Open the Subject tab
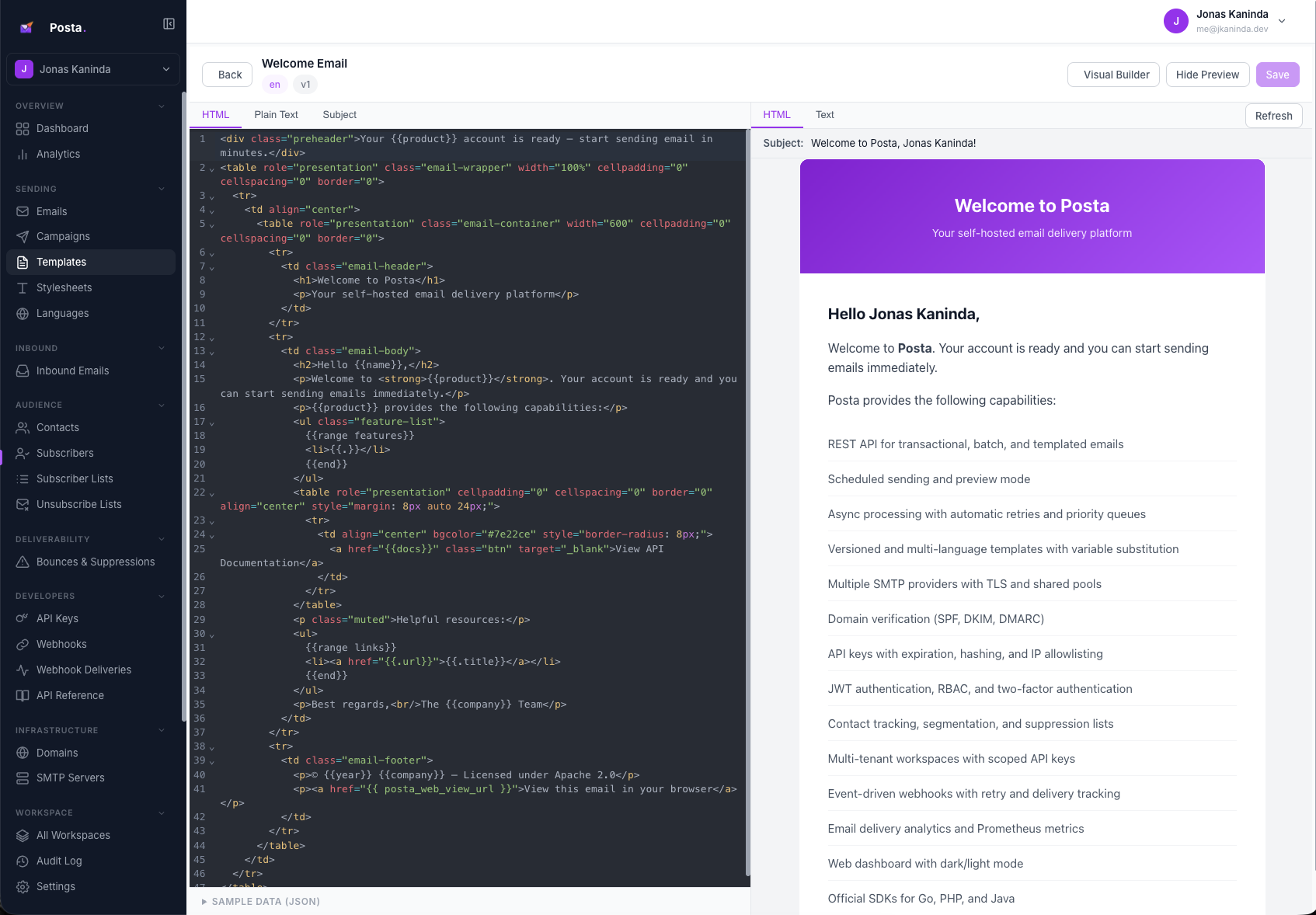1316x915 pixels. pos(339,115)
